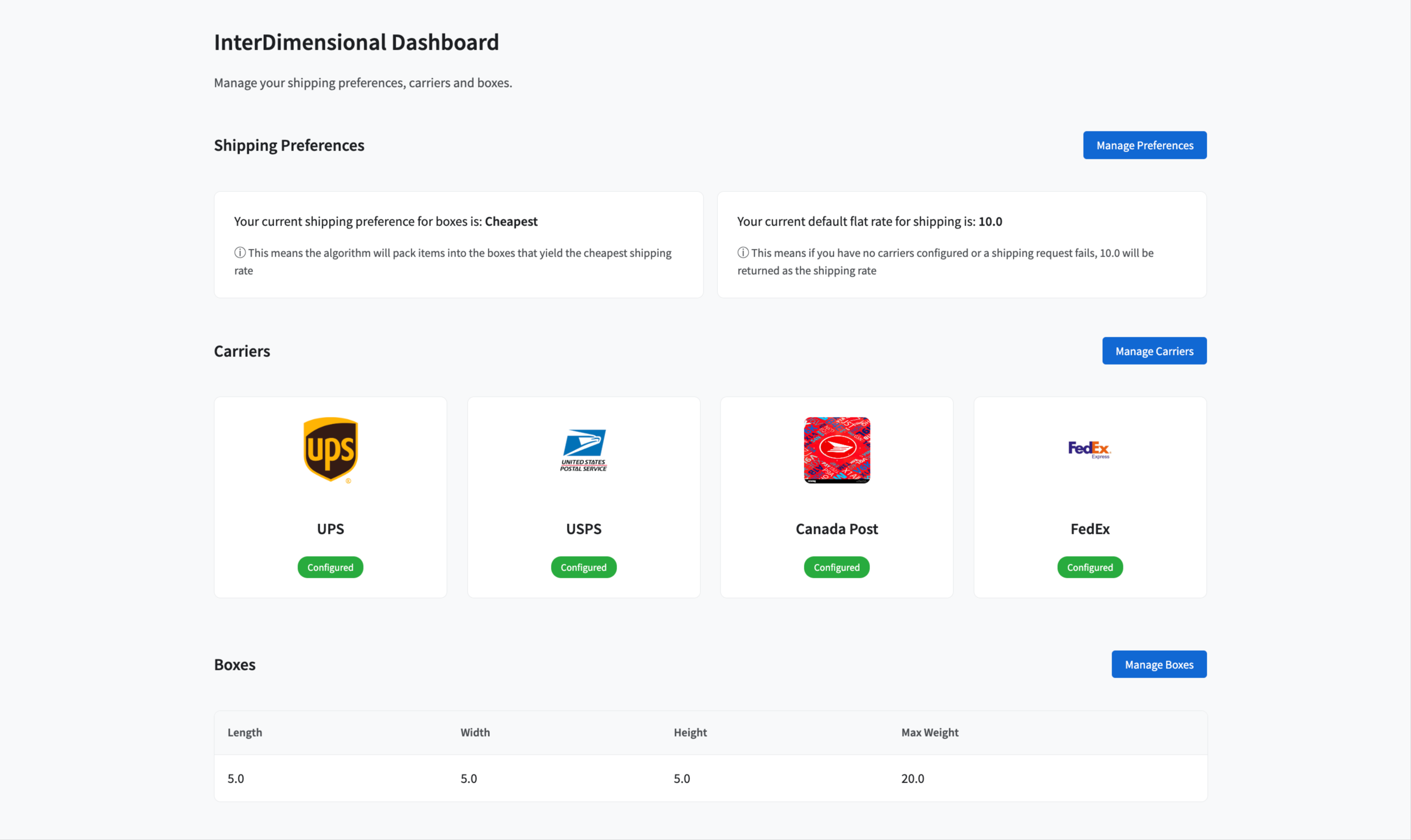Screen dimensions: 1411x840
Task: Click the 5.0 Height cell
Action: click(x=681, y=778)
